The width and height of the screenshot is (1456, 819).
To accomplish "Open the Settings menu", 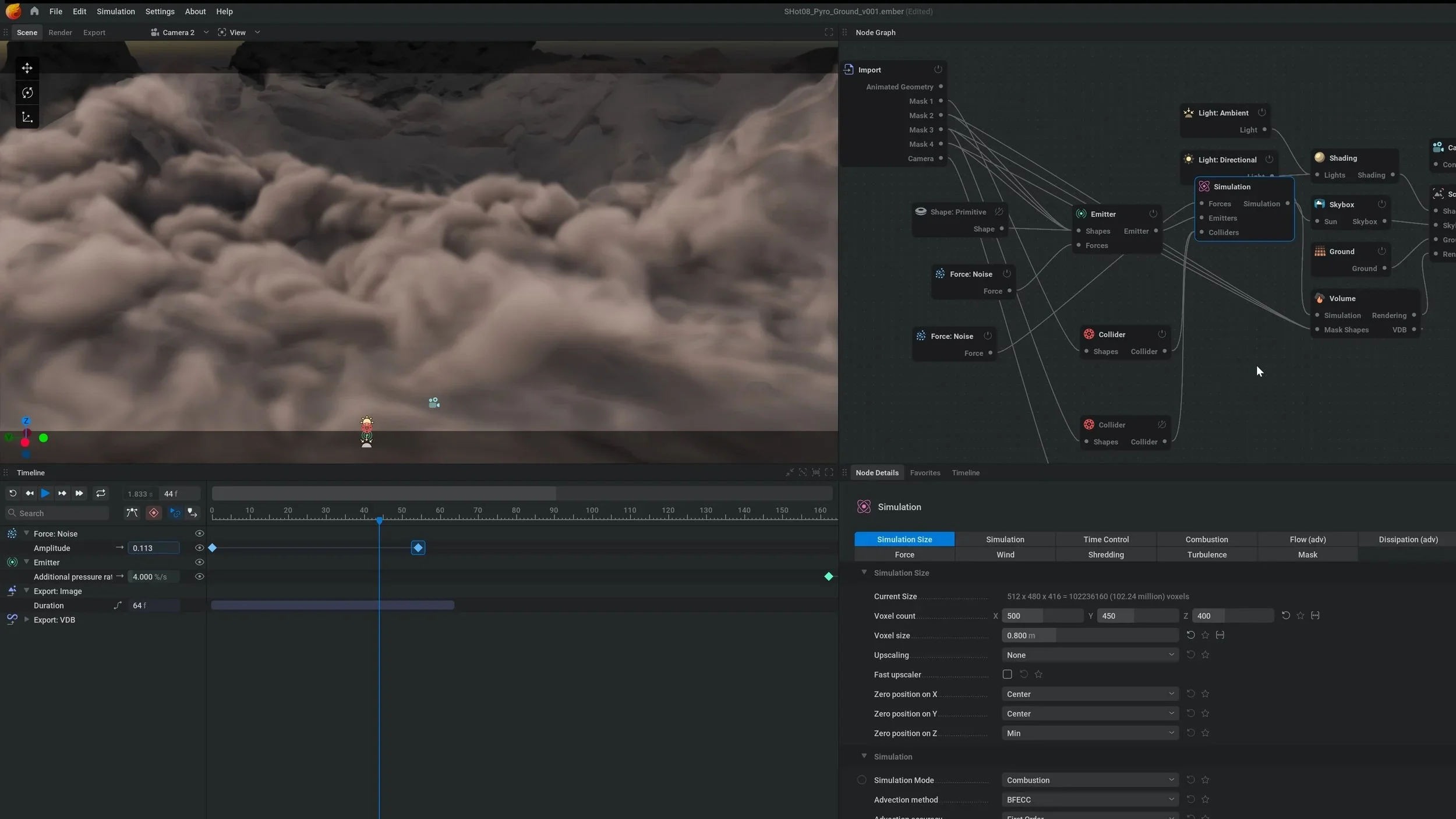I will 160,11.
